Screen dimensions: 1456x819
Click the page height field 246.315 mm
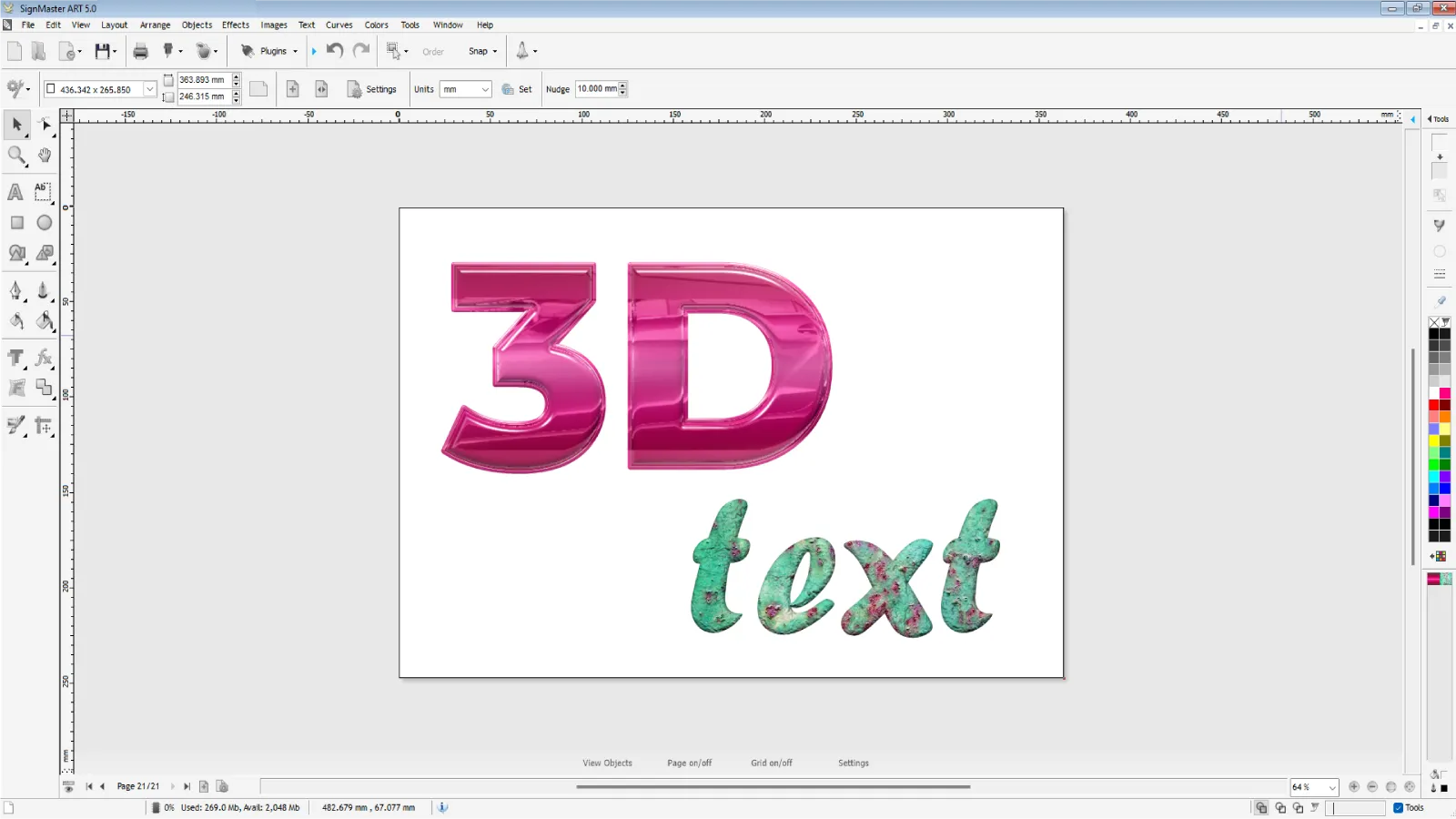(x=204, y=96)
